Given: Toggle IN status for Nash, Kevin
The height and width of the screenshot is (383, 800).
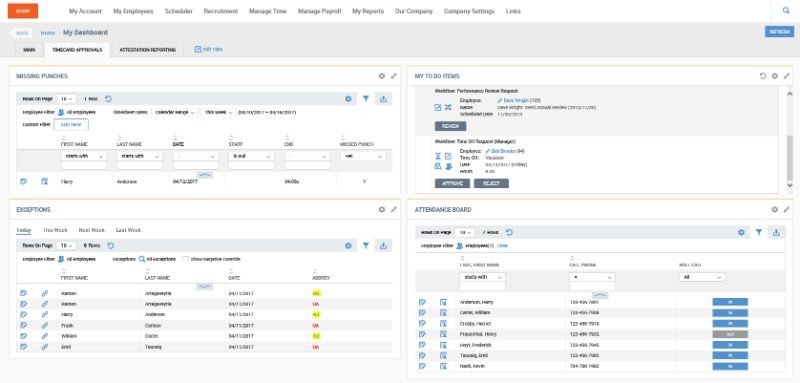Looking at the screenshot, I should pyautogui.click(x=730, y=367).
